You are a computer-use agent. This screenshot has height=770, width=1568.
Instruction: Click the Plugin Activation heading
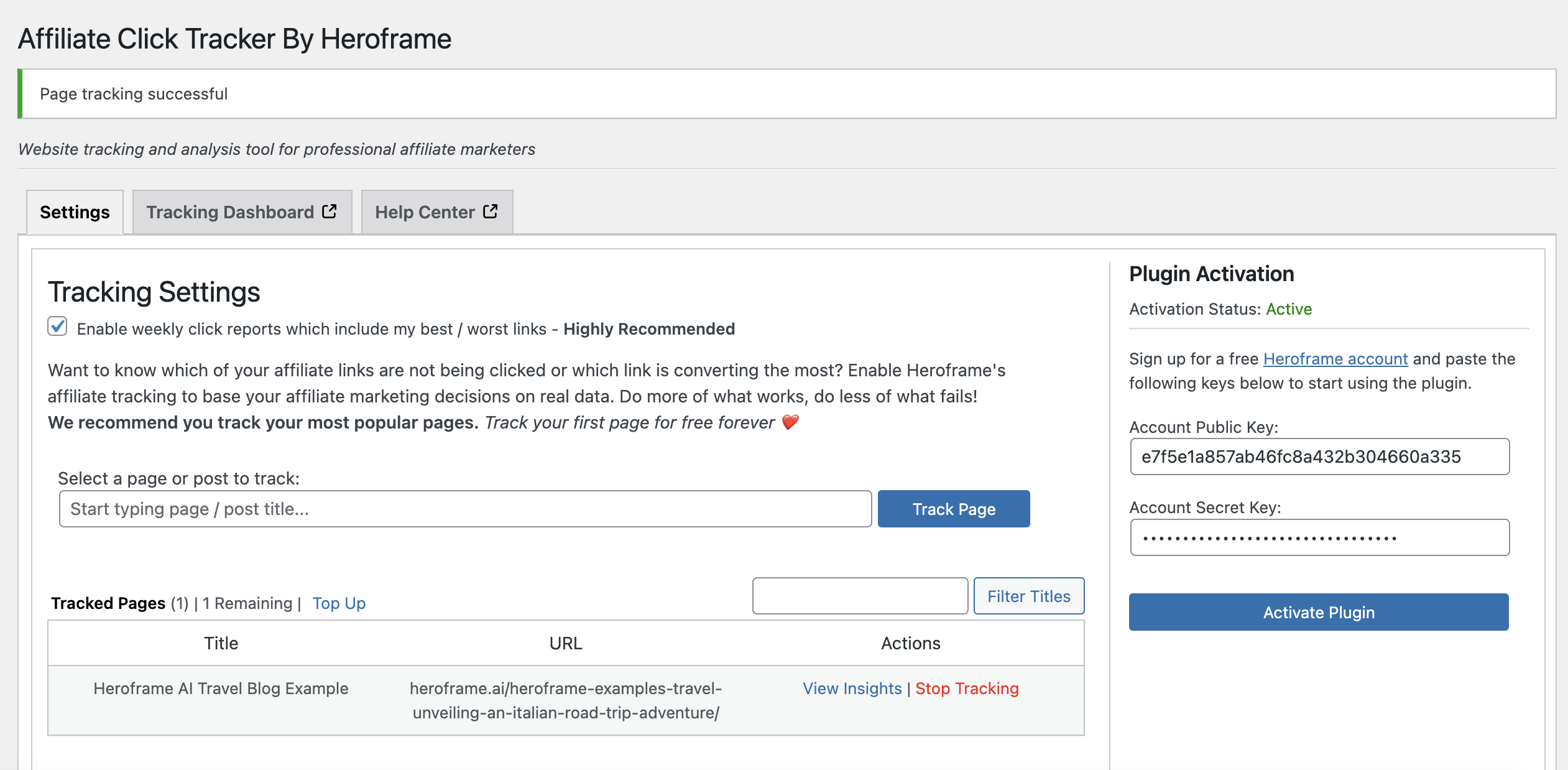[1211, 274]
